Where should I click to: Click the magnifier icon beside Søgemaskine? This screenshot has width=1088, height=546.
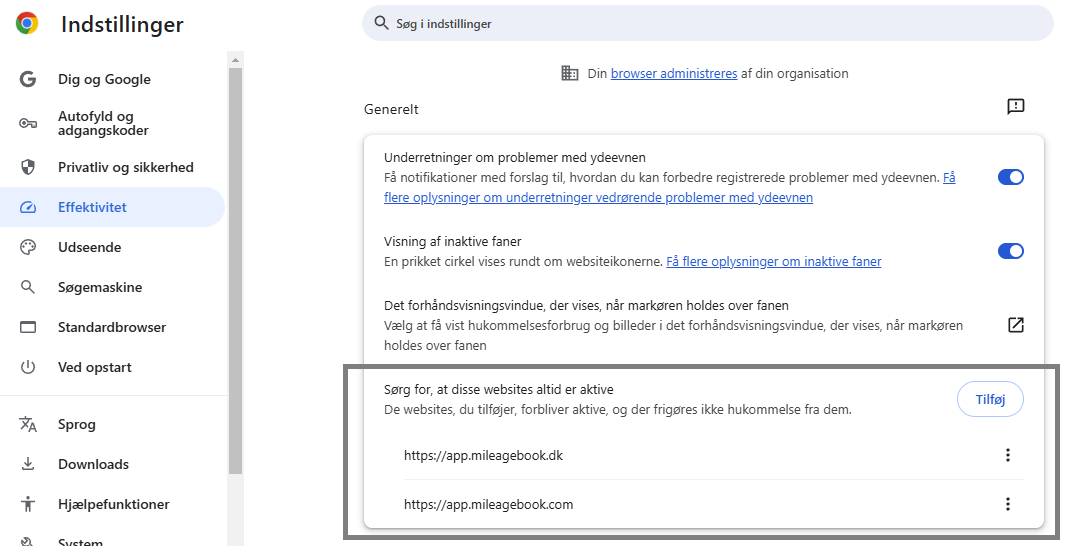click(28, 287)
